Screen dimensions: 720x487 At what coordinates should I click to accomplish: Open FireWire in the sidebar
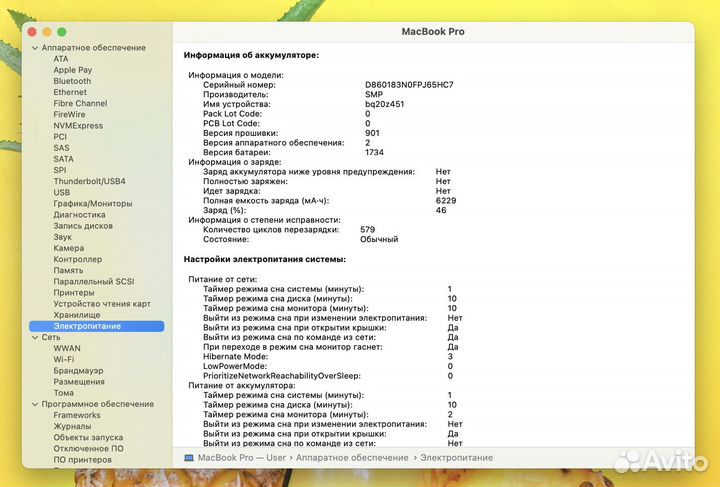point(69,114)
